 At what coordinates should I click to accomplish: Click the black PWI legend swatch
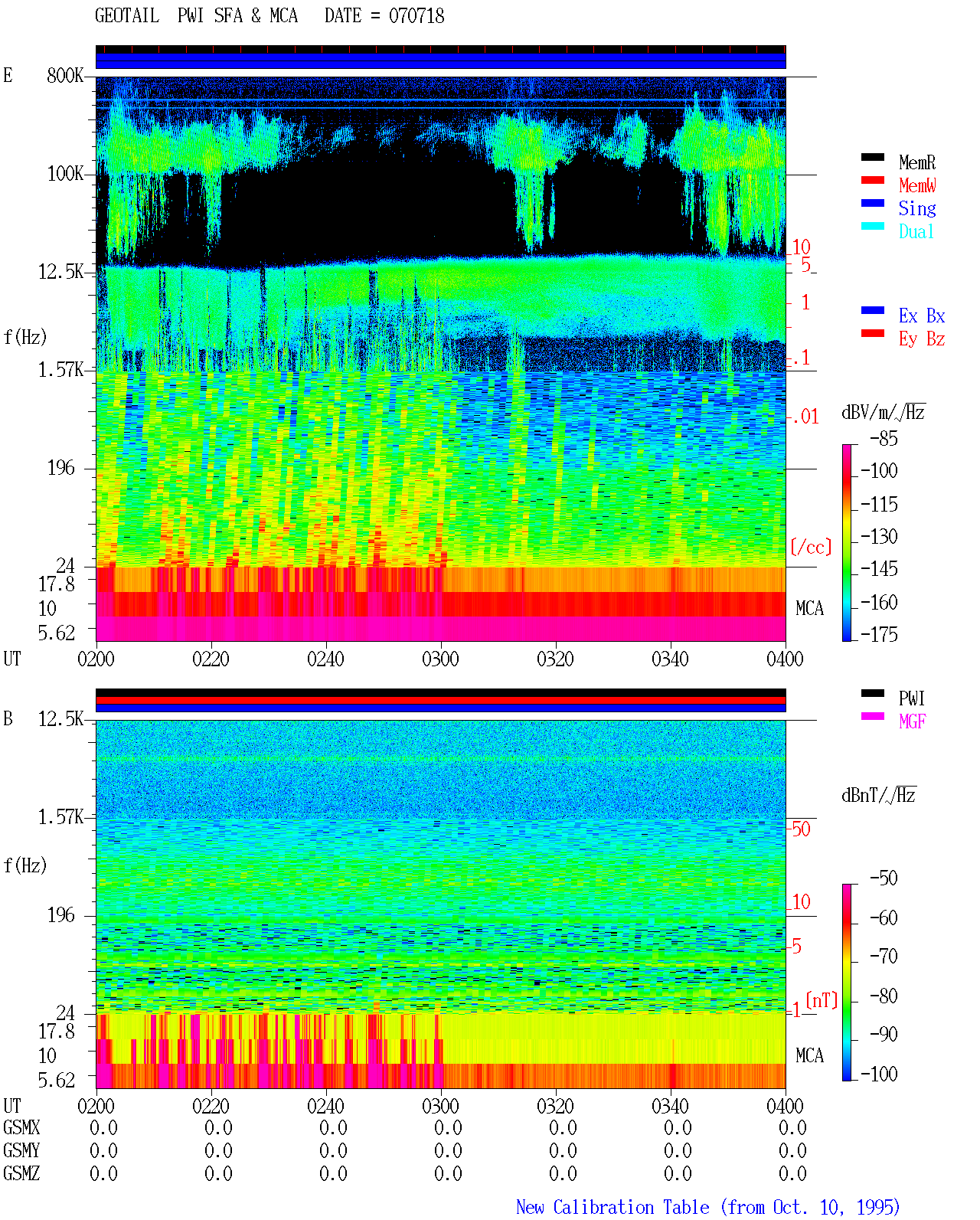coord(873,694)
